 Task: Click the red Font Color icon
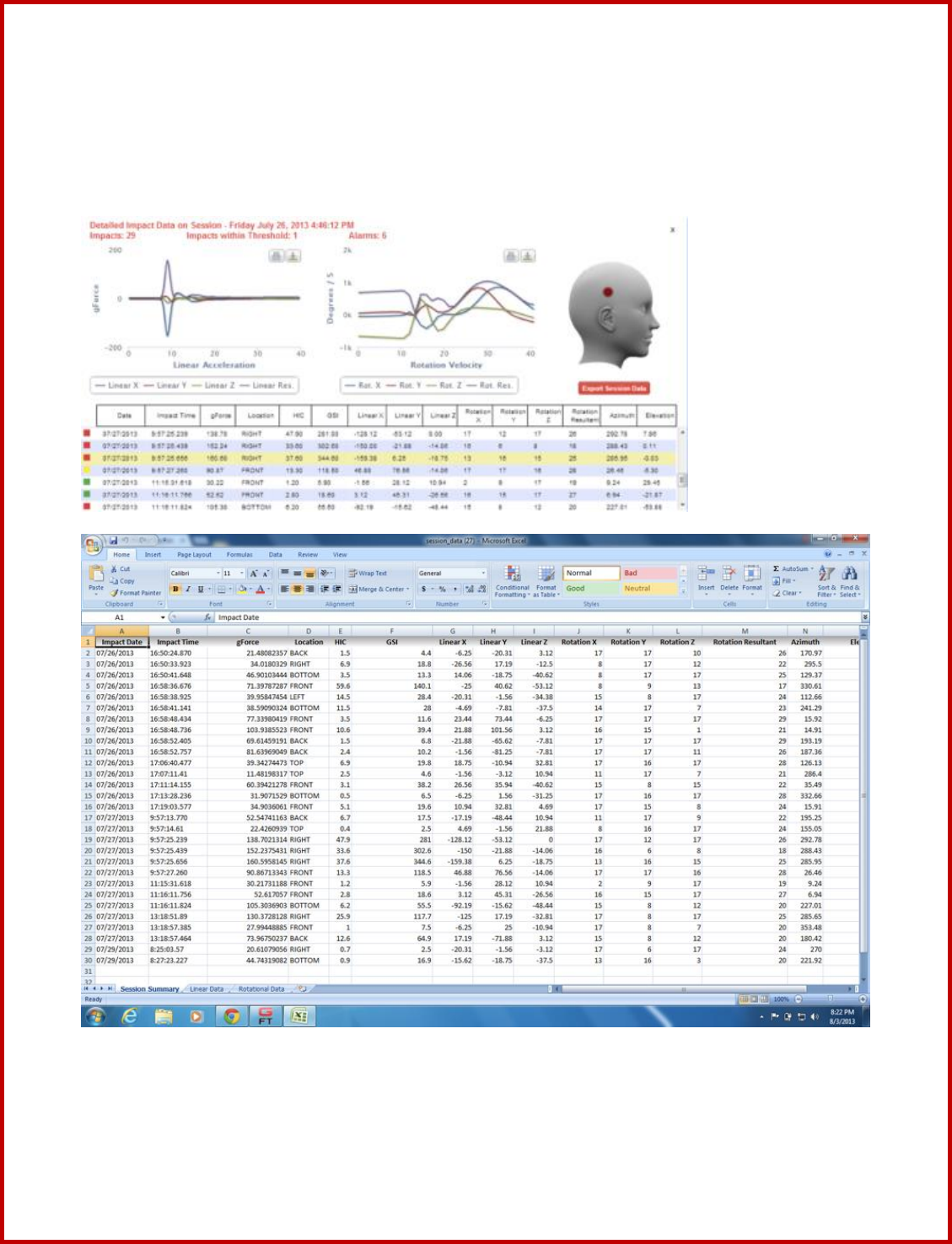[x=261, y=590]
